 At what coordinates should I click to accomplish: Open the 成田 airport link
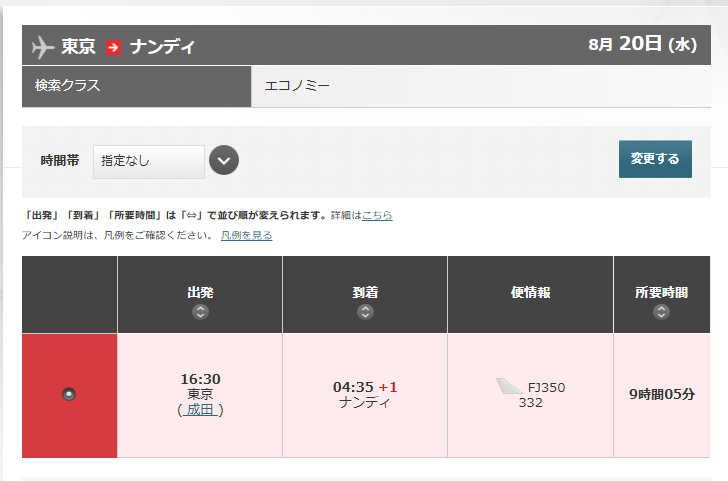(x=200, y=410)
